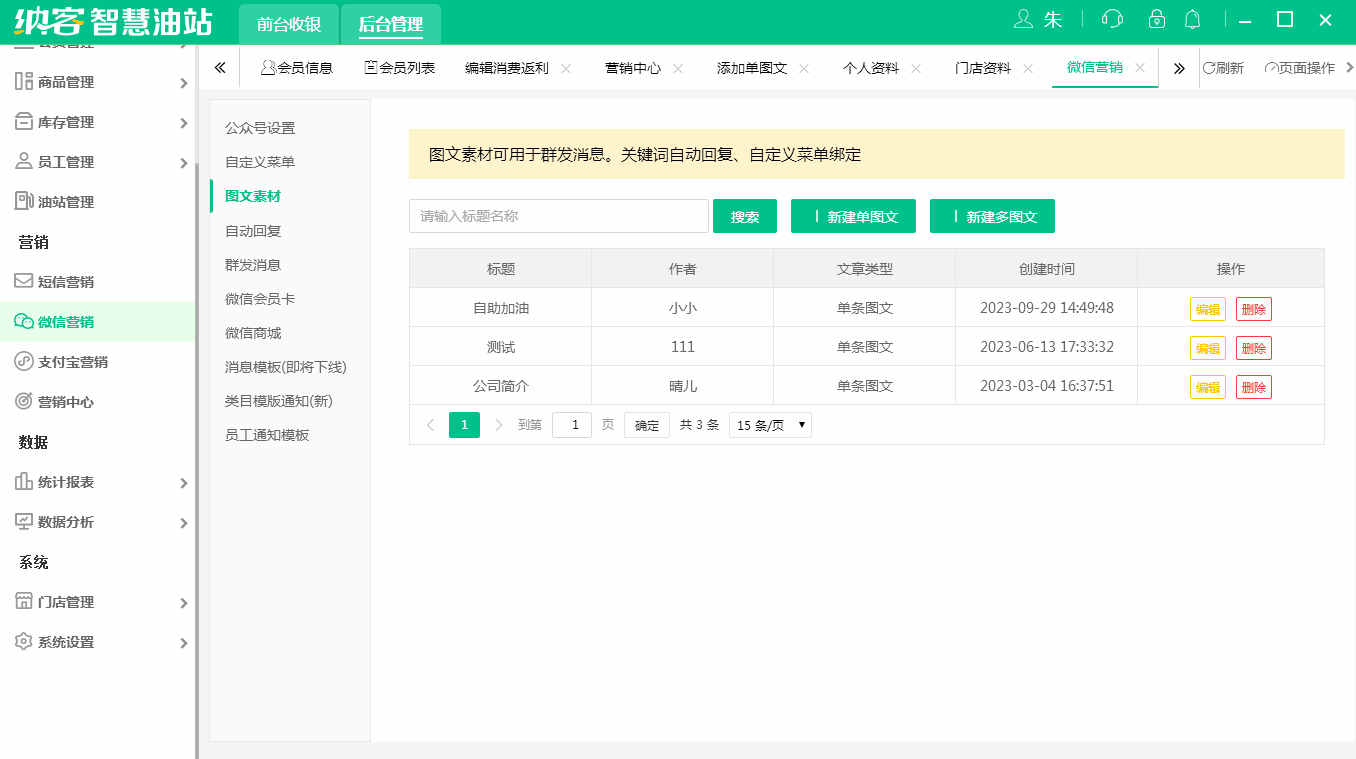Image resolution: width=1356 pixels, height=759 pixels.
Task: Click the title search input field
Action: (x=558, y=216)
